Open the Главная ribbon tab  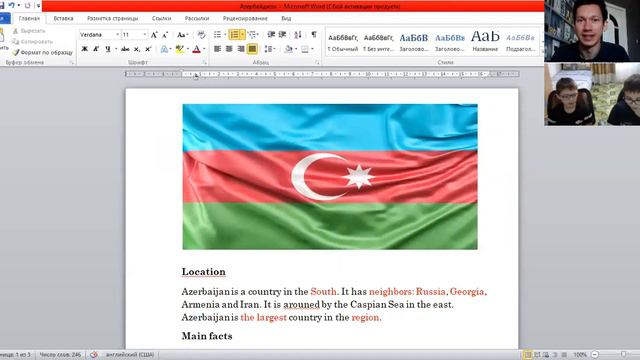tap(29, 18)
